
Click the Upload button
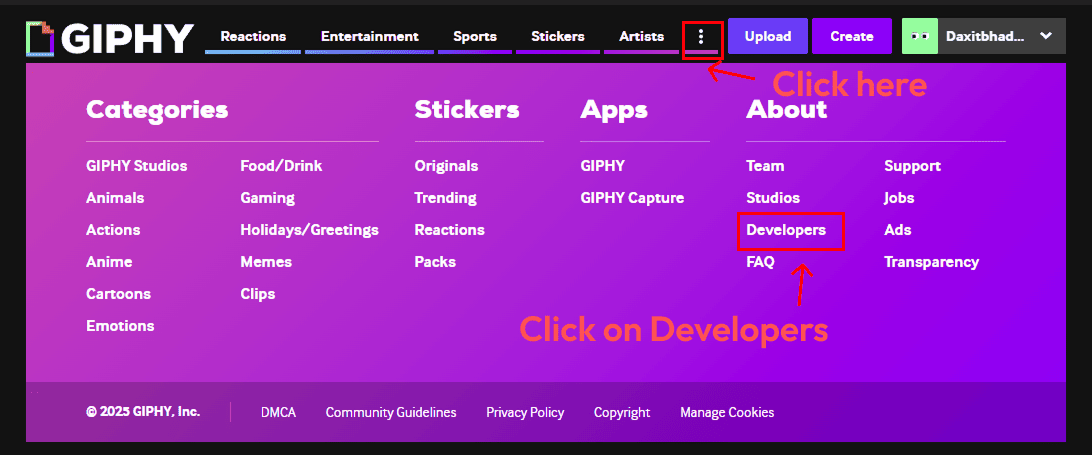(x=768, y=36)
